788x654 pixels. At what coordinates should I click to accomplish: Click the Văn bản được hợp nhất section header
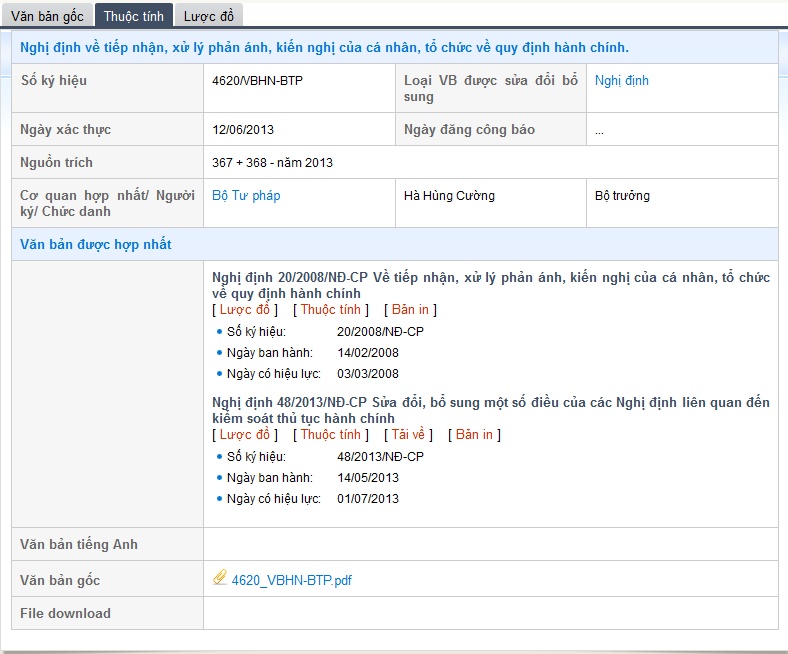click(96, 244)
